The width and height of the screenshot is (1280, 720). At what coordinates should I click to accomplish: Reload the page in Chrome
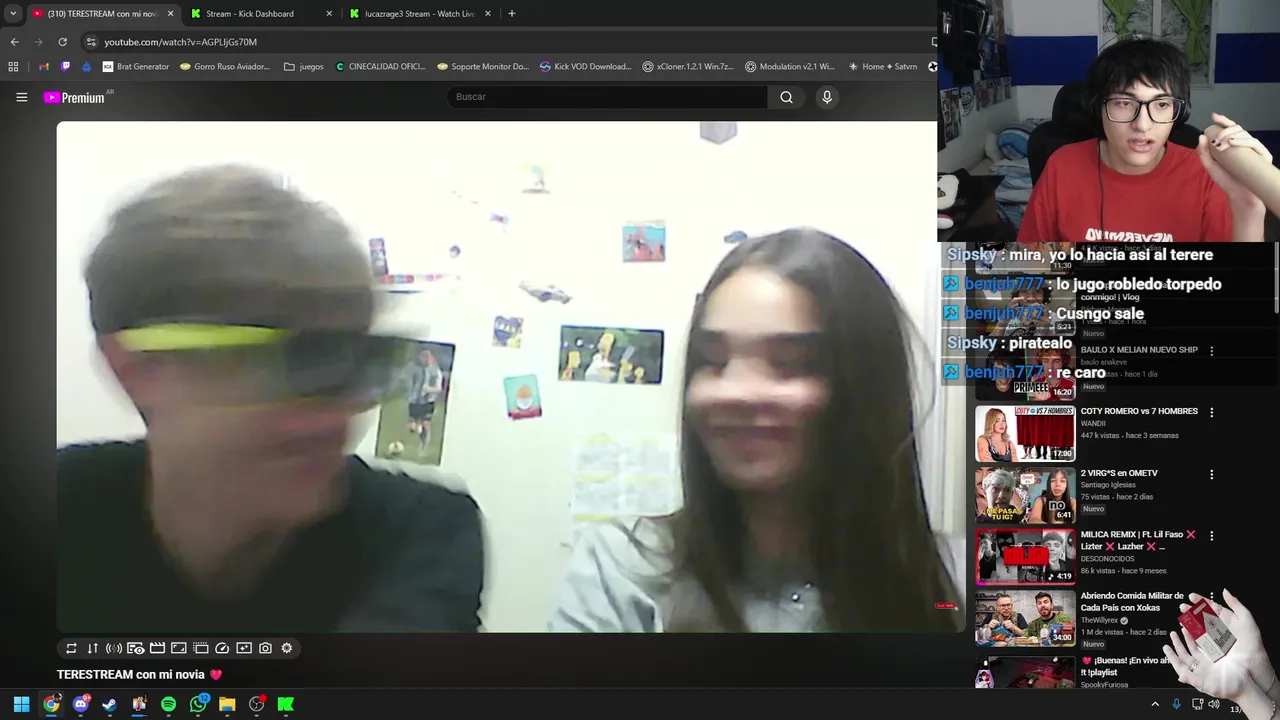coord(62,42)
